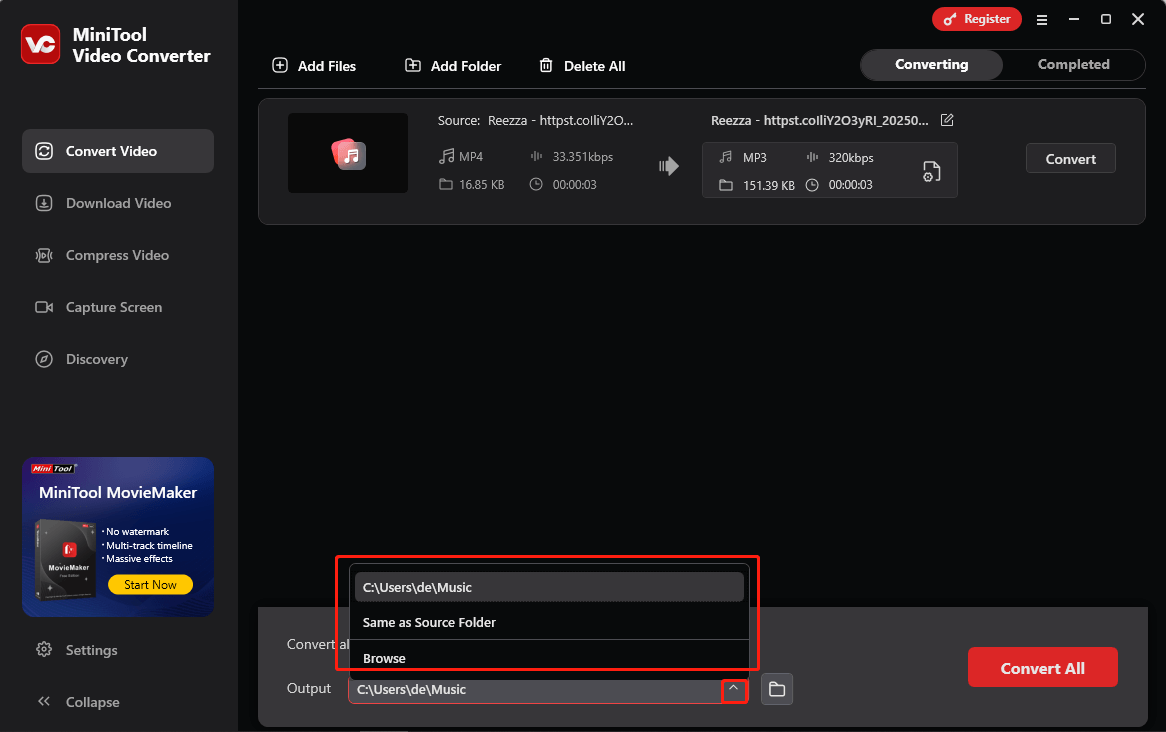
Task: Click the music file thumbnail
Action: (348, 153)
